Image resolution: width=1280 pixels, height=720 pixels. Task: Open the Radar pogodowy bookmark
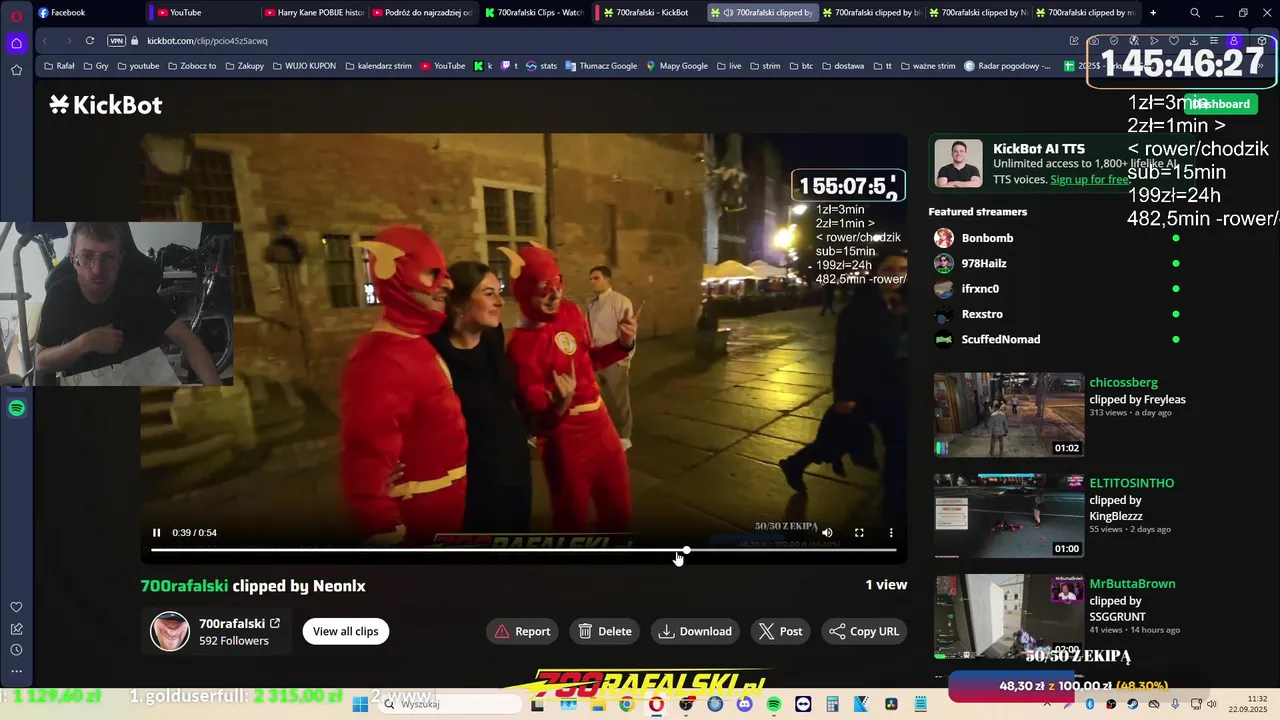point(1008,66)
